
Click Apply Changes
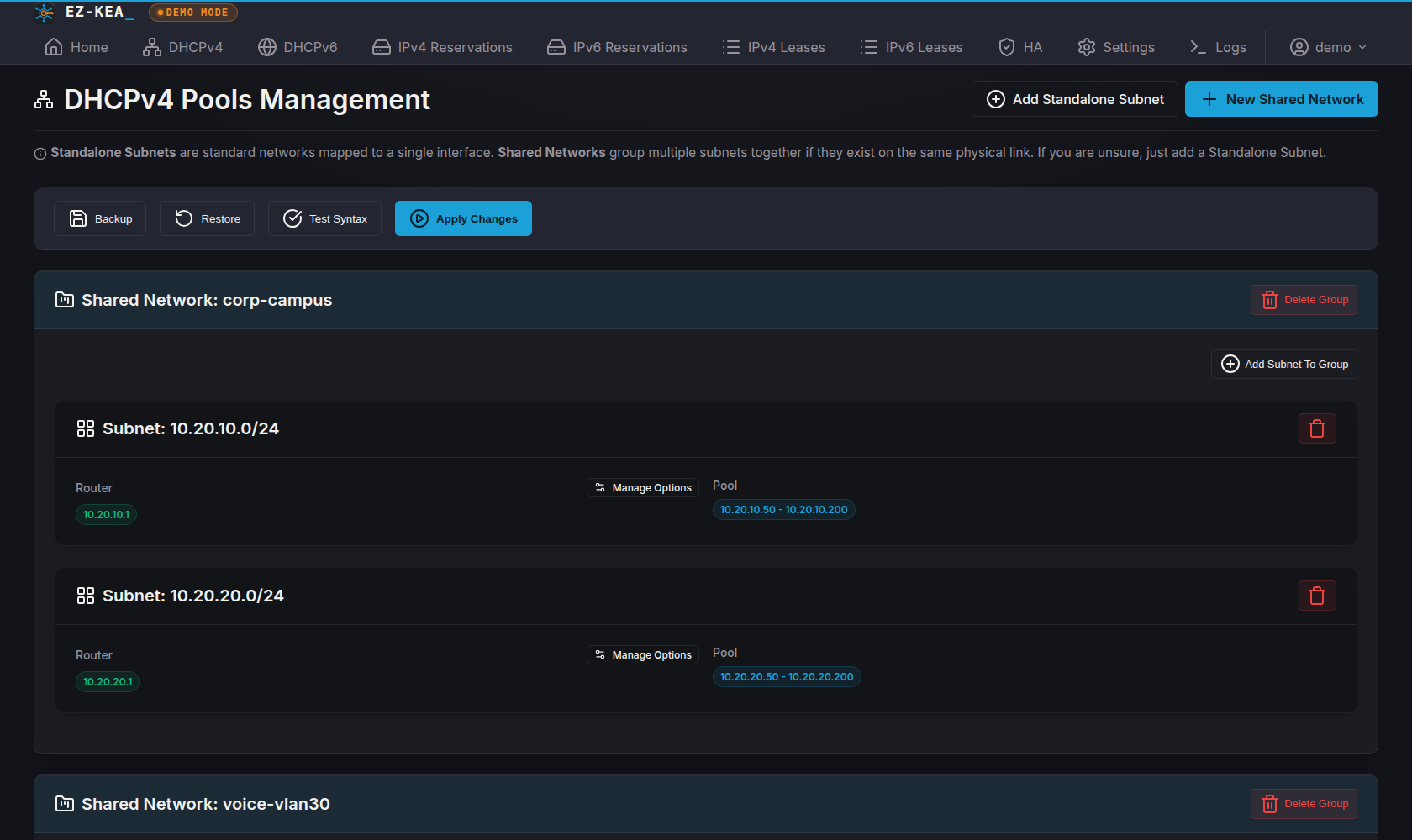[x=463, y=218]
